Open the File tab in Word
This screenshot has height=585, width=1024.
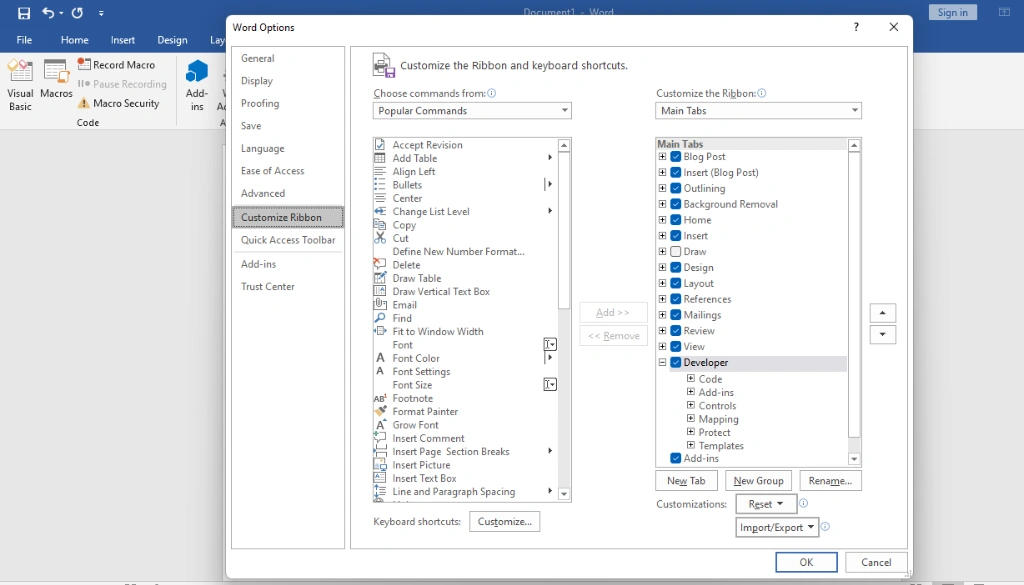pos(24,40)
